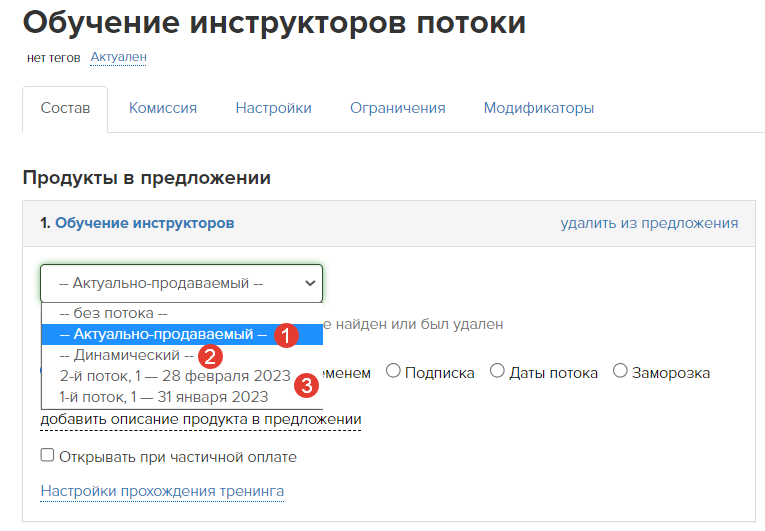Open the Настройки tab
The image size is (765, 531).
click(x=273, y=108)
